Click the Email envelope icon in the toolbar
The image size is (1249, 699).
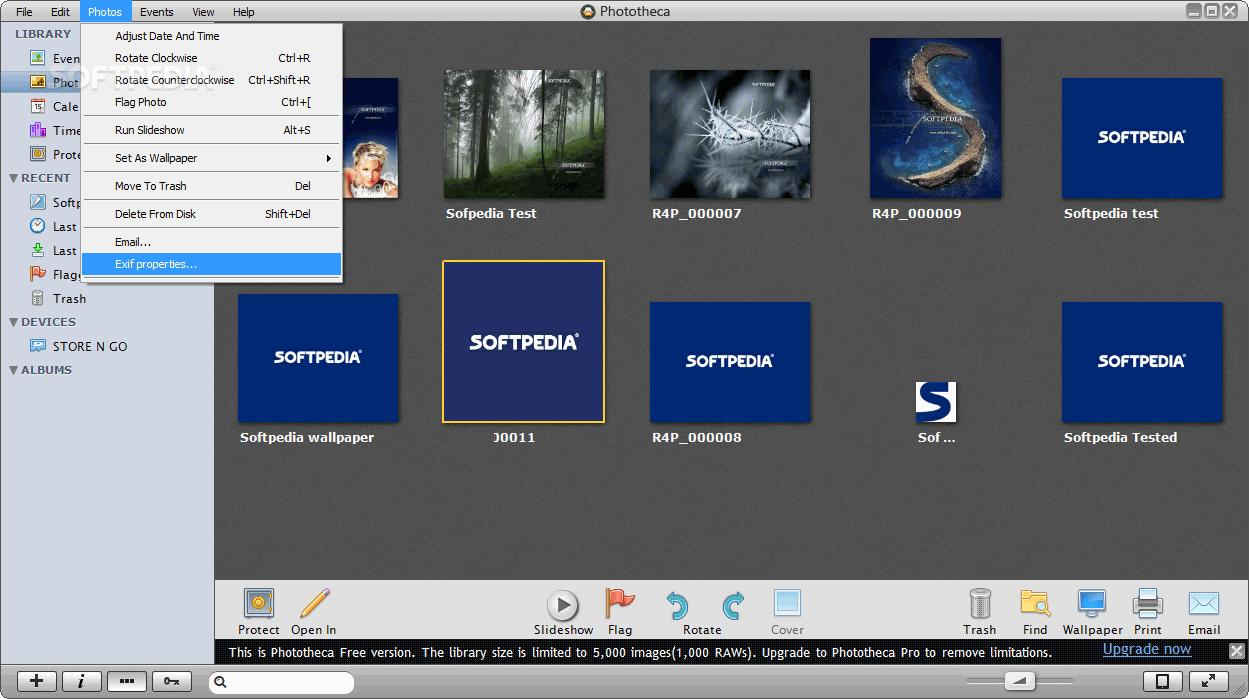(x=1204, y=603)
